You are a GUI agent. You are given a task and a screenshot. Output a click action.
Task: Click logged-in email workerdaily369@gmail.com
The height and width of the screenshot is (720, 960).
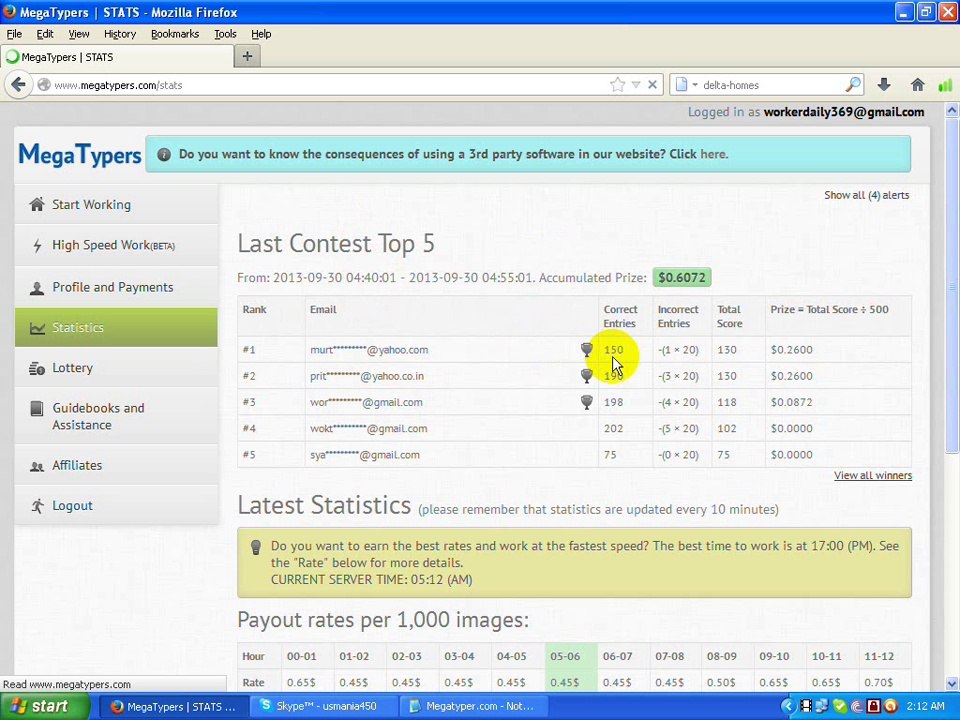(844, 112)
